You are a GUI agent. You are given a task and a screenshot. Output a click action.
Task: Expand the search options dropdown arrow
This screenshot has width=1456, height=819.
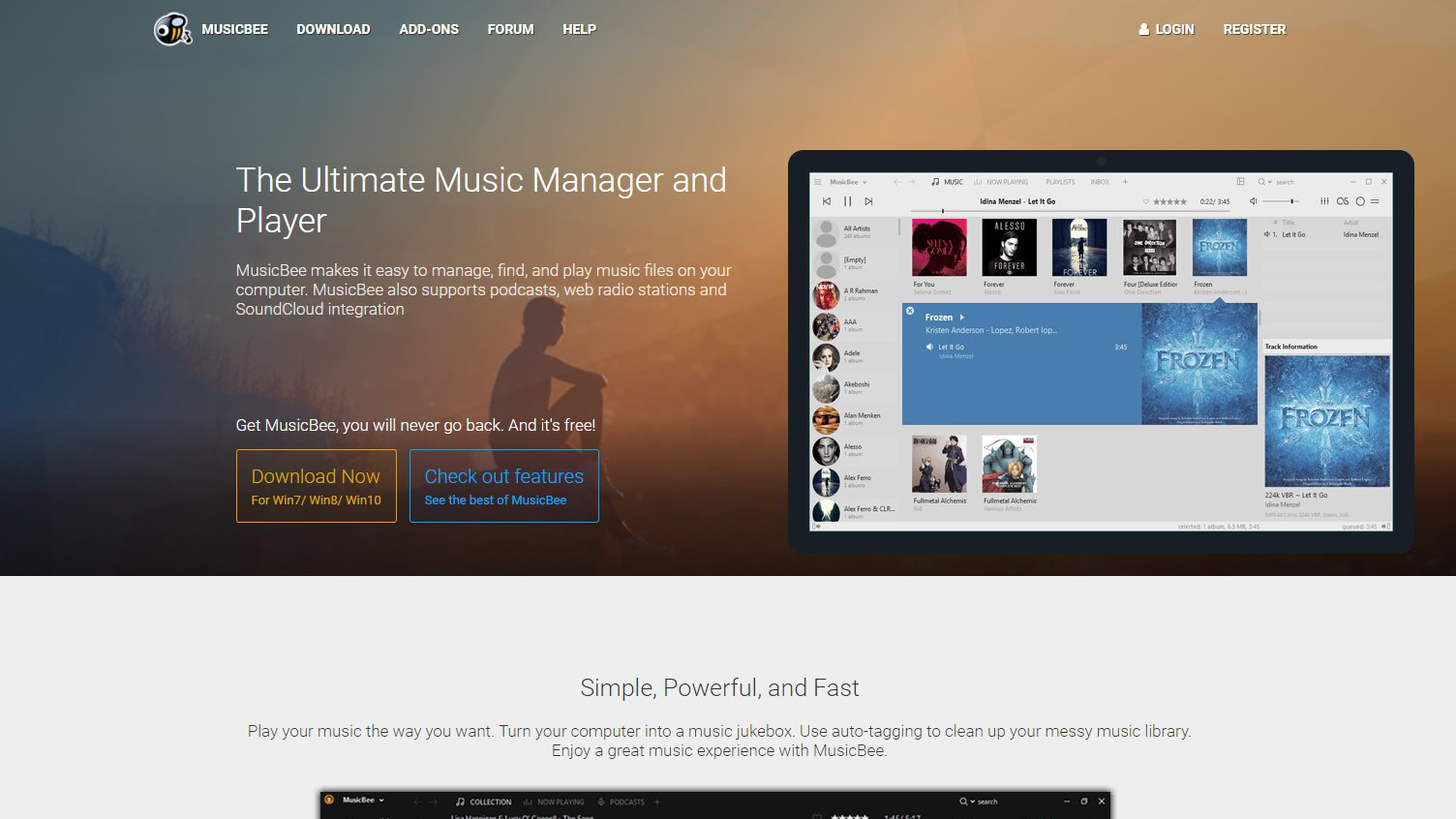tap(1270, 182)
